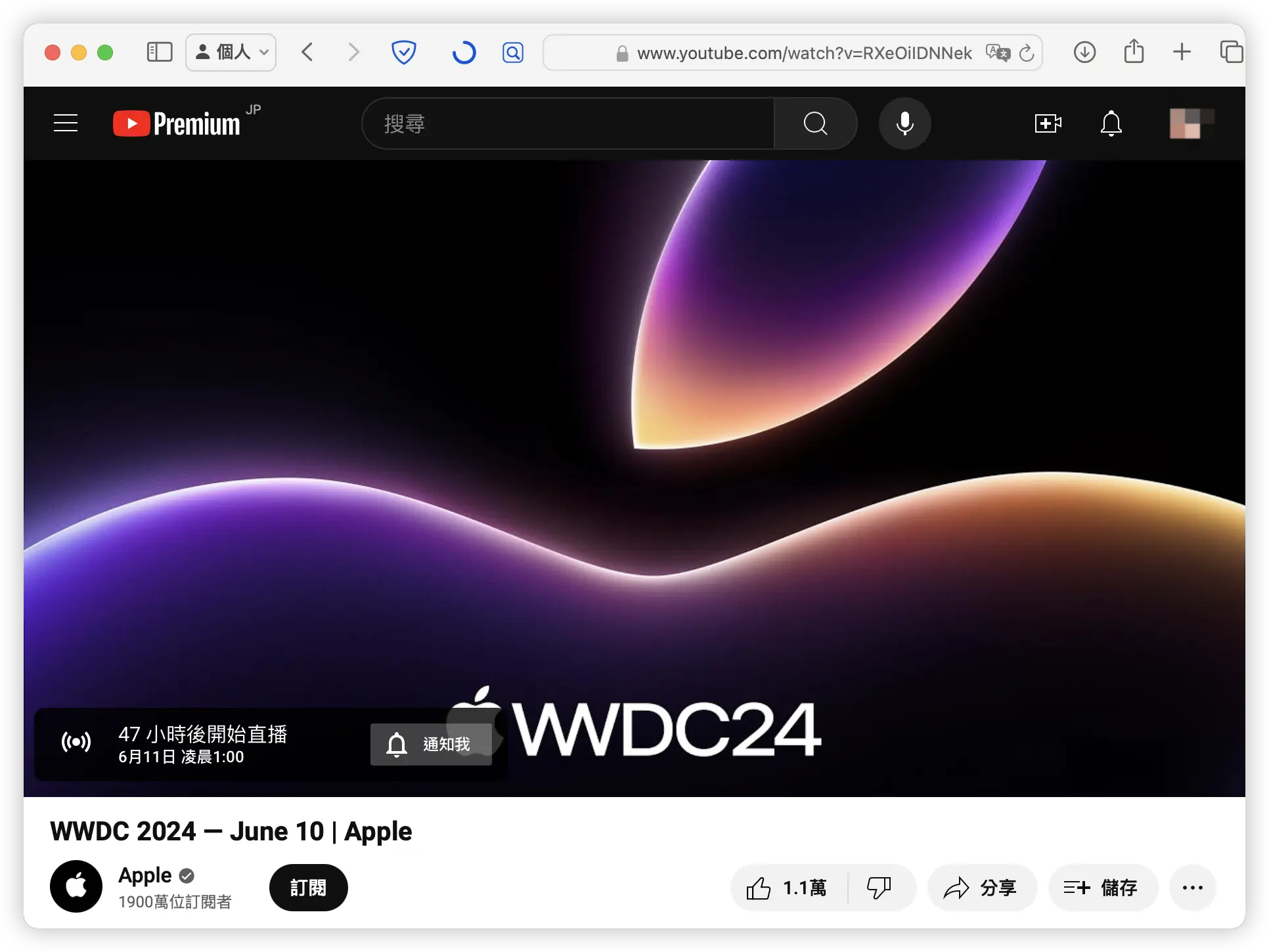This screenshot has height=952, width=1269.
Task: Open a new tab
Action: (1182, 52)
